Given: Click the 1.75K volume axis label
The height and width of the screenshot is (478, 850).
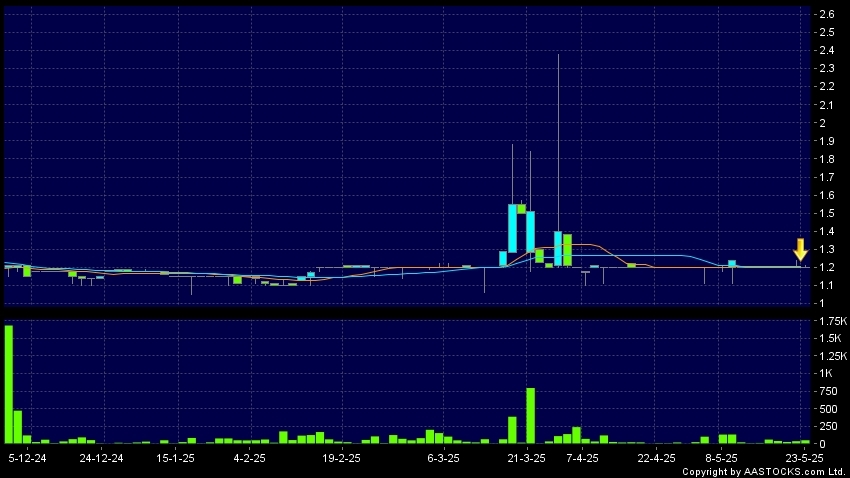Looking at the screenshot, I should coord(833,321).
